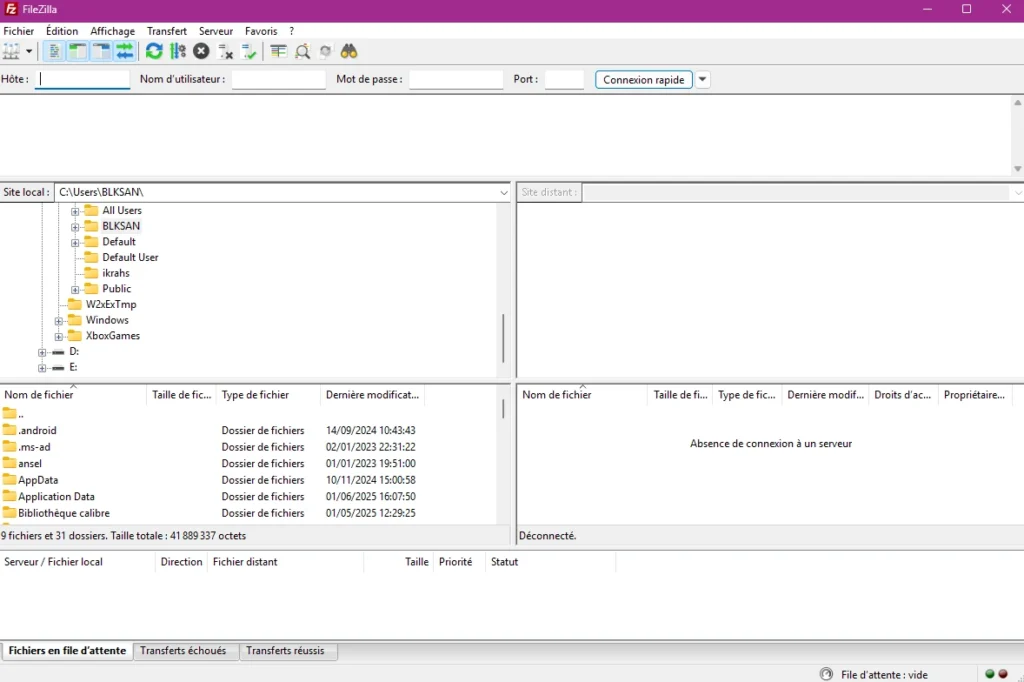1024x682 pixels.
Task: Expand the XboxGames folder node
Action: pyautogui.click(x=59, y=336)
